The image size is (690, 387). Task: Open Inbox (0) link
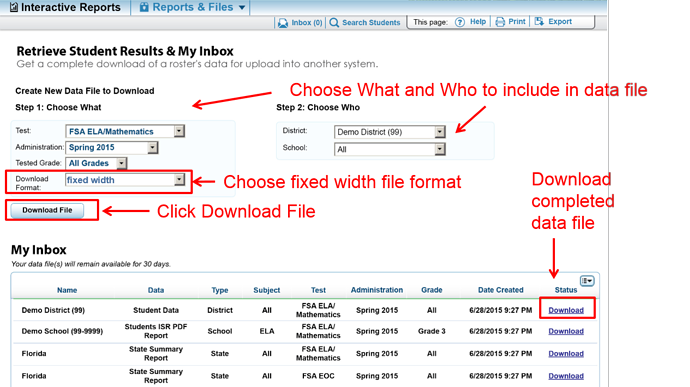(x=307, y=22)
